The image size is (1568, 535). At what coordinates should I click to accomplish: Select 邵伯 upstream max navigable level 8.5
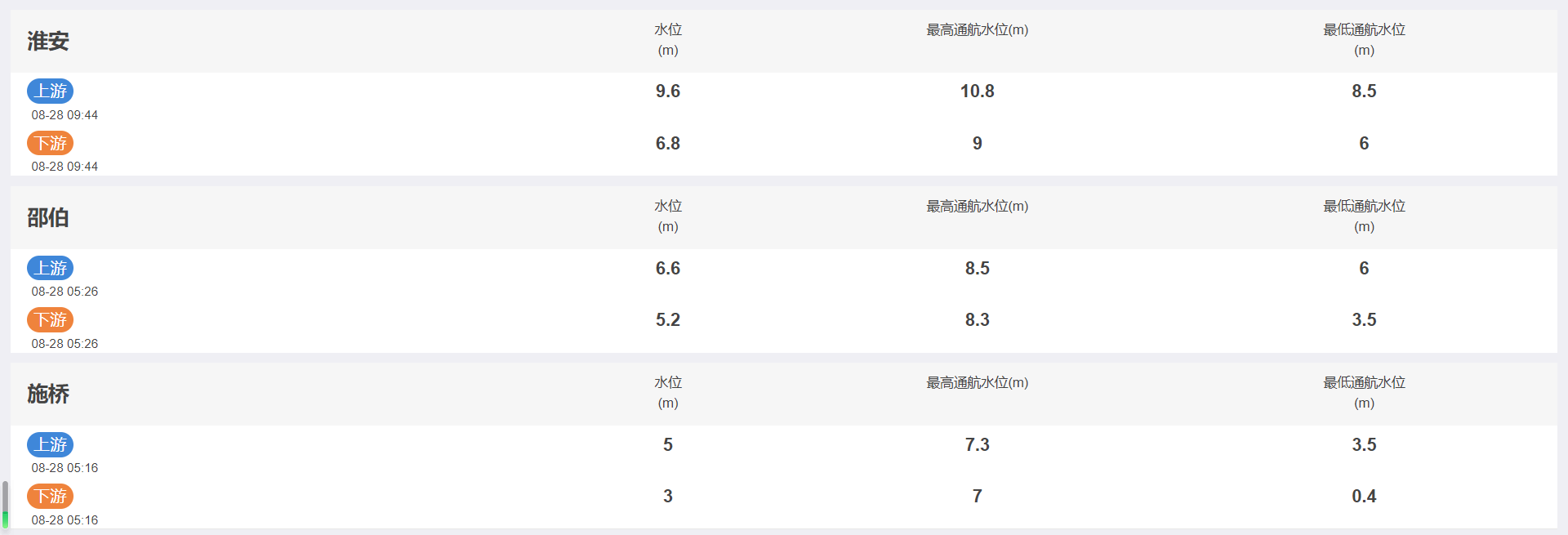pyautogui.click(x=977, y=268)
